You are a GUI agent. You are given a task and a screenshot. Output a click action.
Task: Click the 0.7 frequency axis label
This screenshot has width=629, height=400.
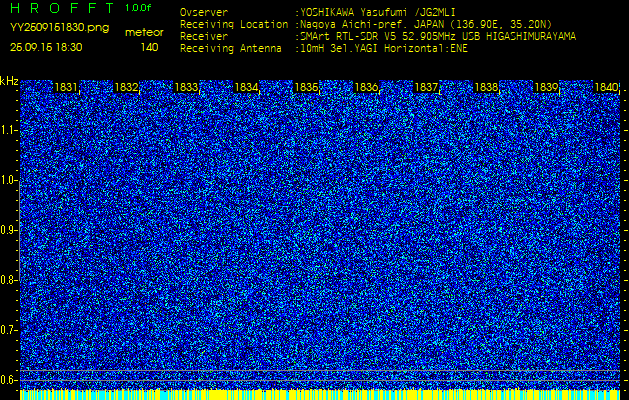pos(8,330)
